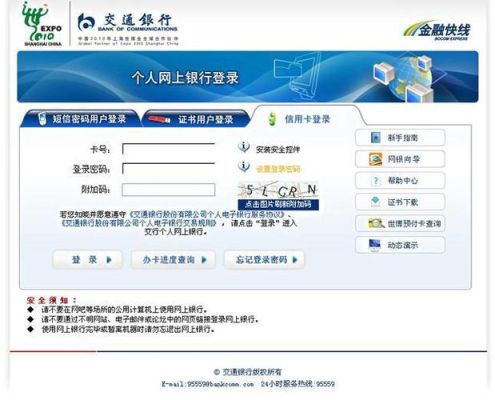
Task: Click the 证书下载 download icon
Action: pyautogui.click(x=376, y=202)
